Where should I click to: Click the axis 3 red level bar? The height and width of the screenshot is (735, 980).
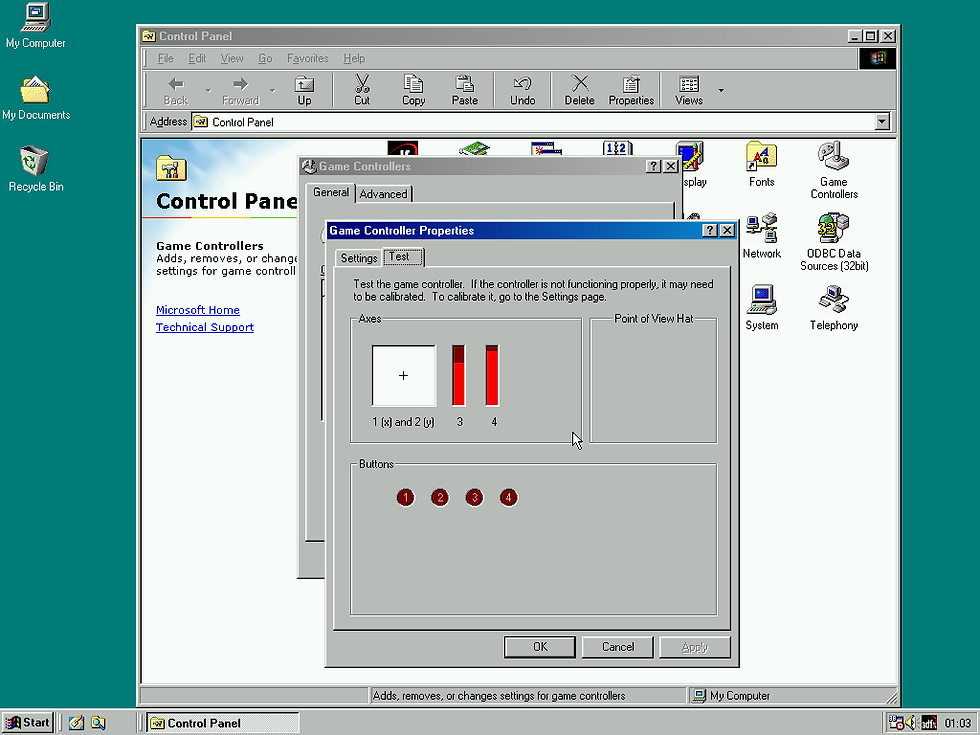(459, 375)
